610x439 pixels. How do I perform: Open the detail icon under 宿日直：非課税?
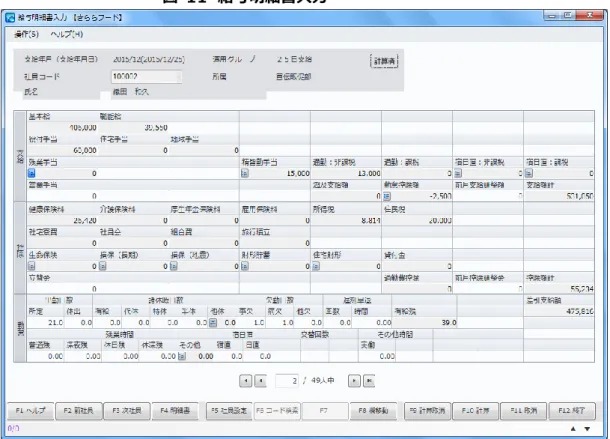(x=458, y=173)
